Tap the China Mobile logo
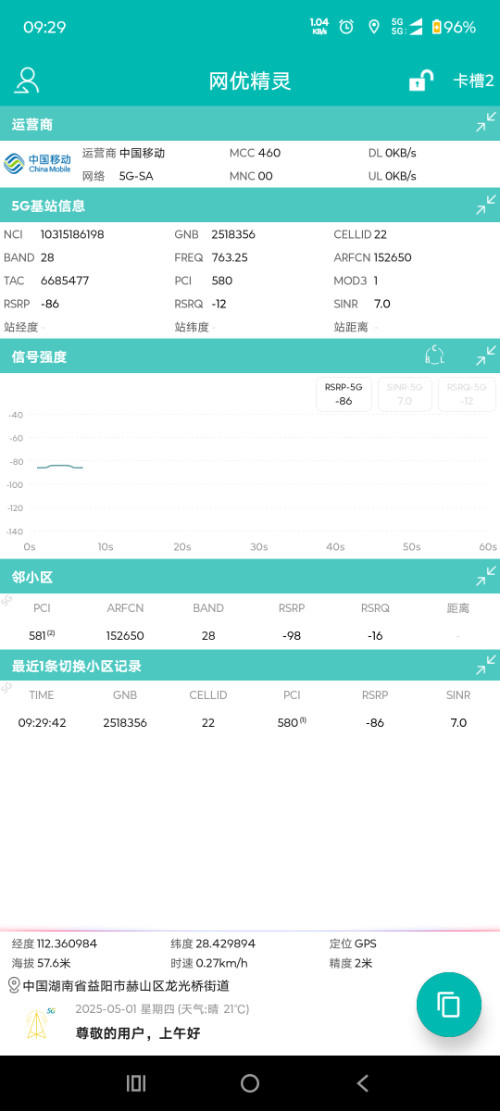500x1111 pixels. tap(38, 164)
